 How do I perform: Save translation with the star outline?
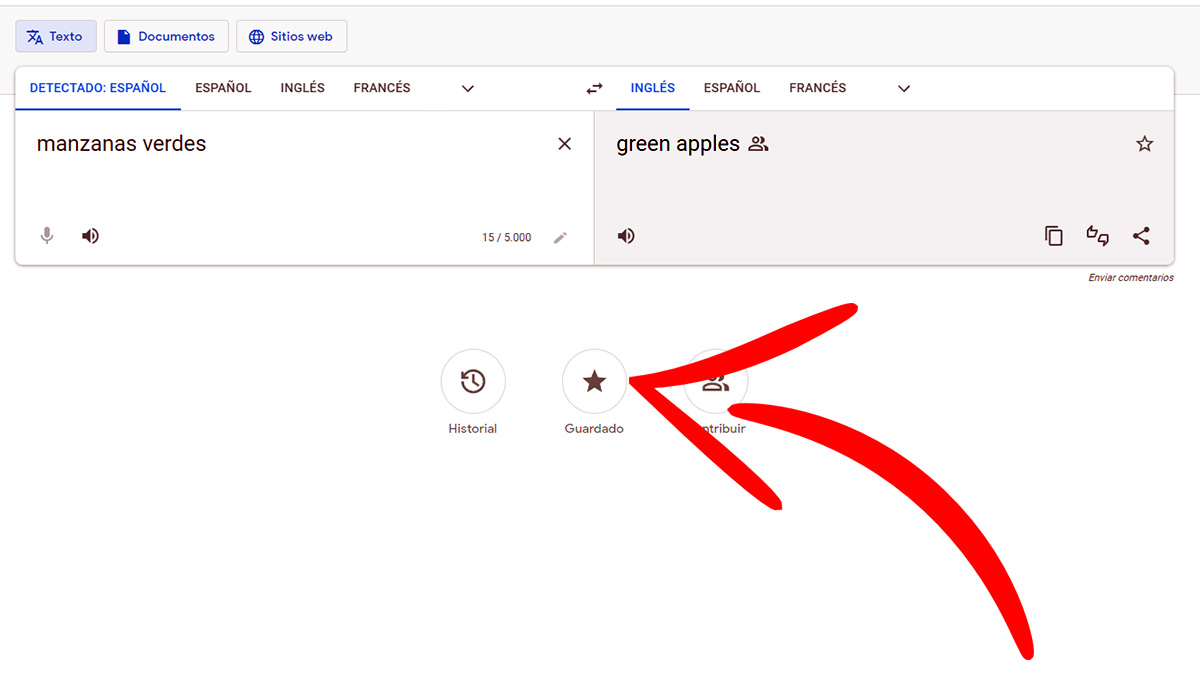point(1144,144)
